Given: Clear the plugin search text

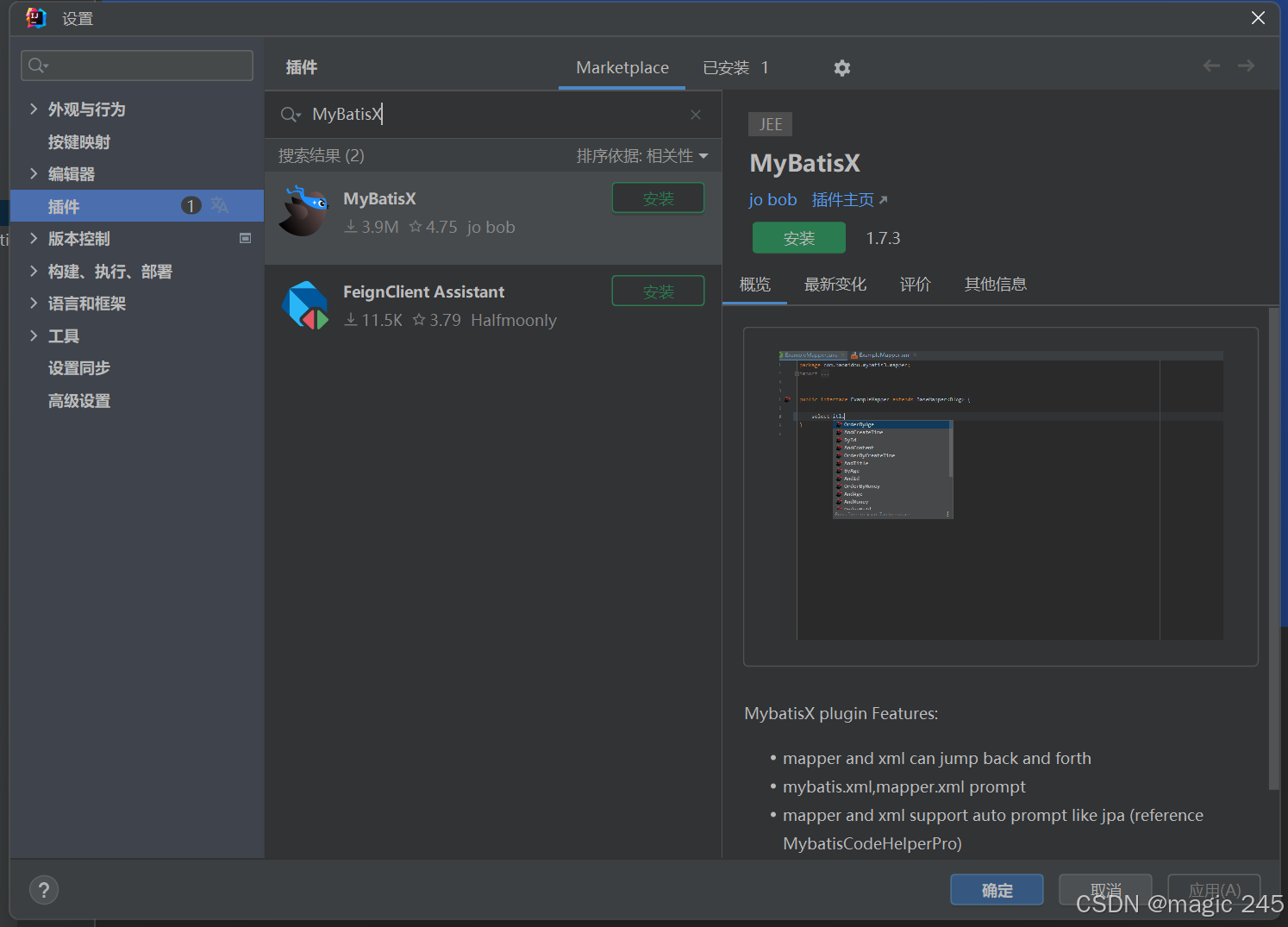Looking at the screenshot, I should [x=696, y=115].
